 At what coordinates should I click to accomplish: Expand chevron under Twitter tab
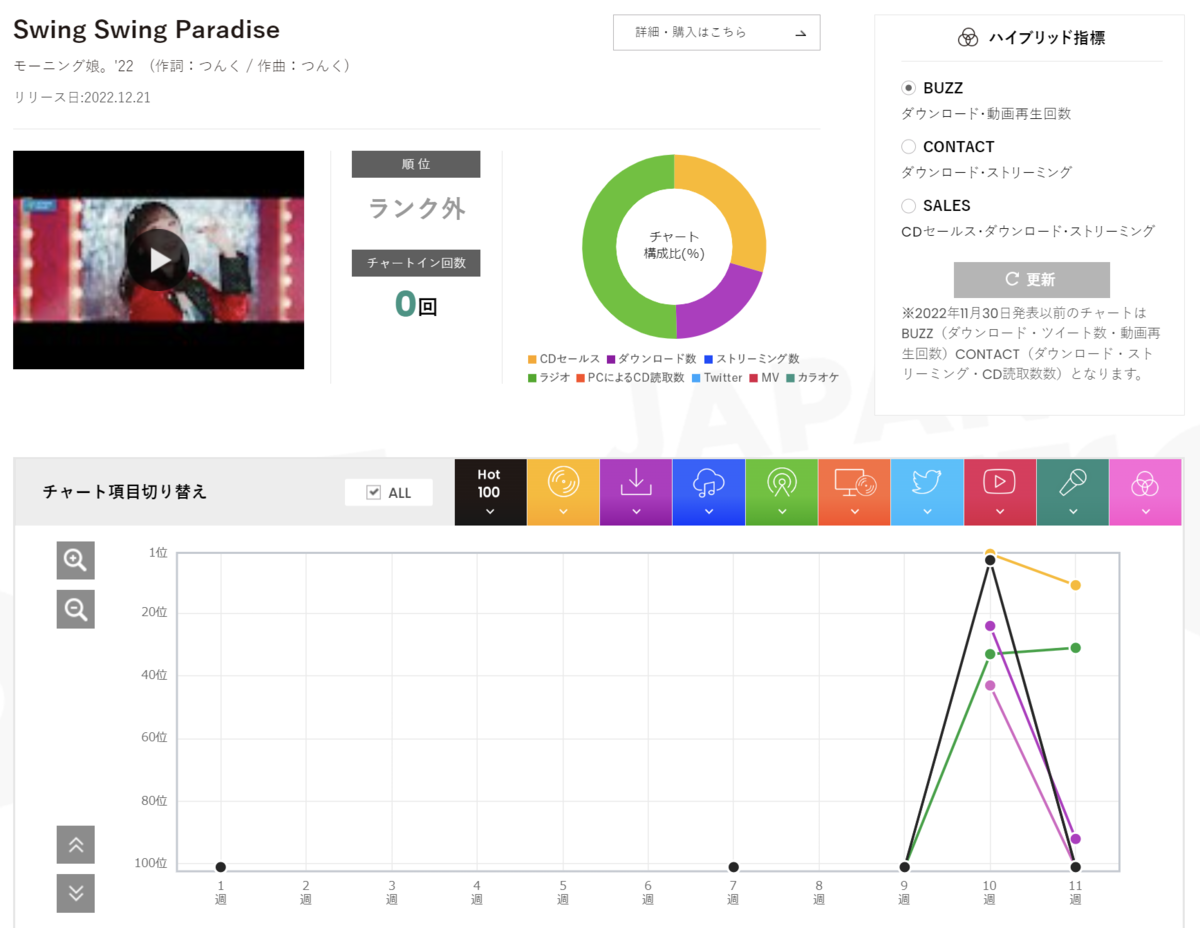(928, 512)
